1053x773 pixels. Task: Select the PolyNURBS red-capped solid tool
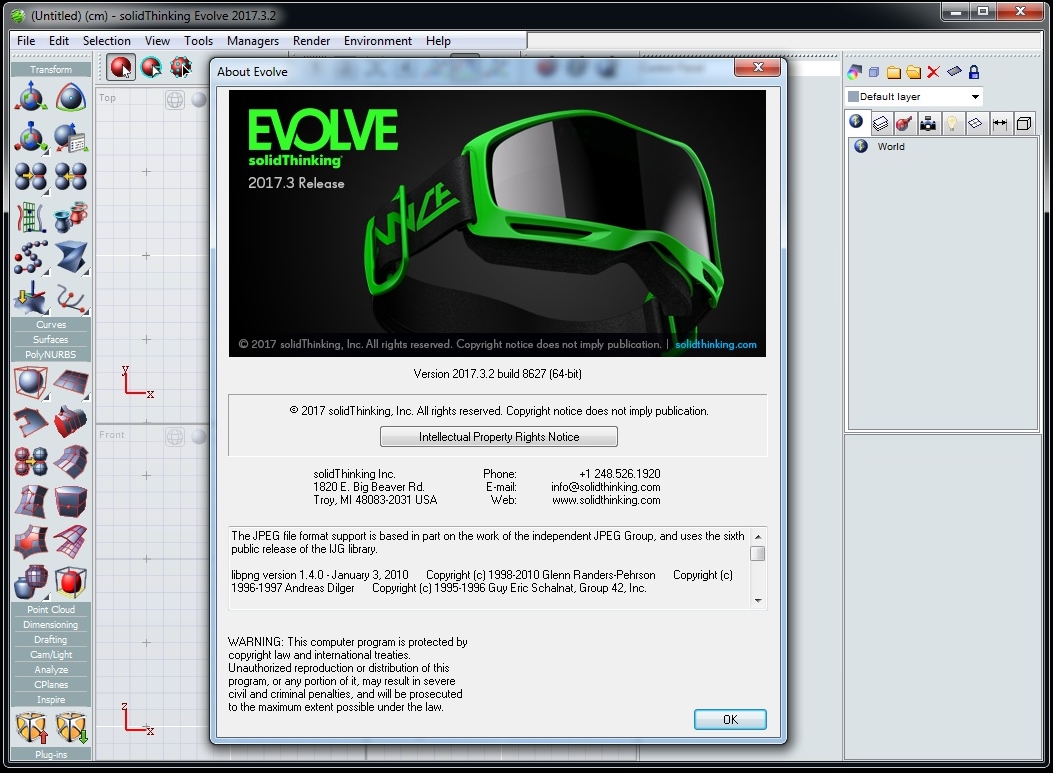pyautogui.click(x=71, y=422)
